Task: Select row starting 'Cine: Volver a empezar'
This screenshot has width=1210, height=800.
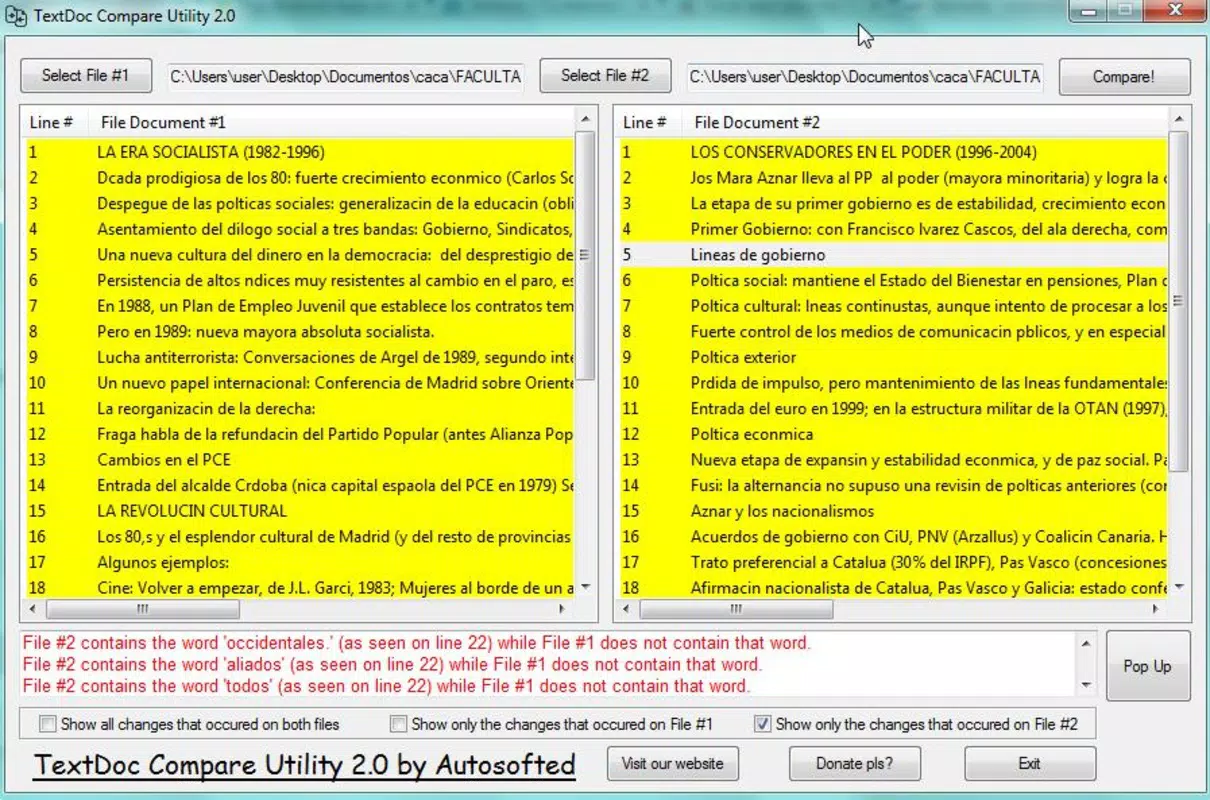Action: (299, 587)
